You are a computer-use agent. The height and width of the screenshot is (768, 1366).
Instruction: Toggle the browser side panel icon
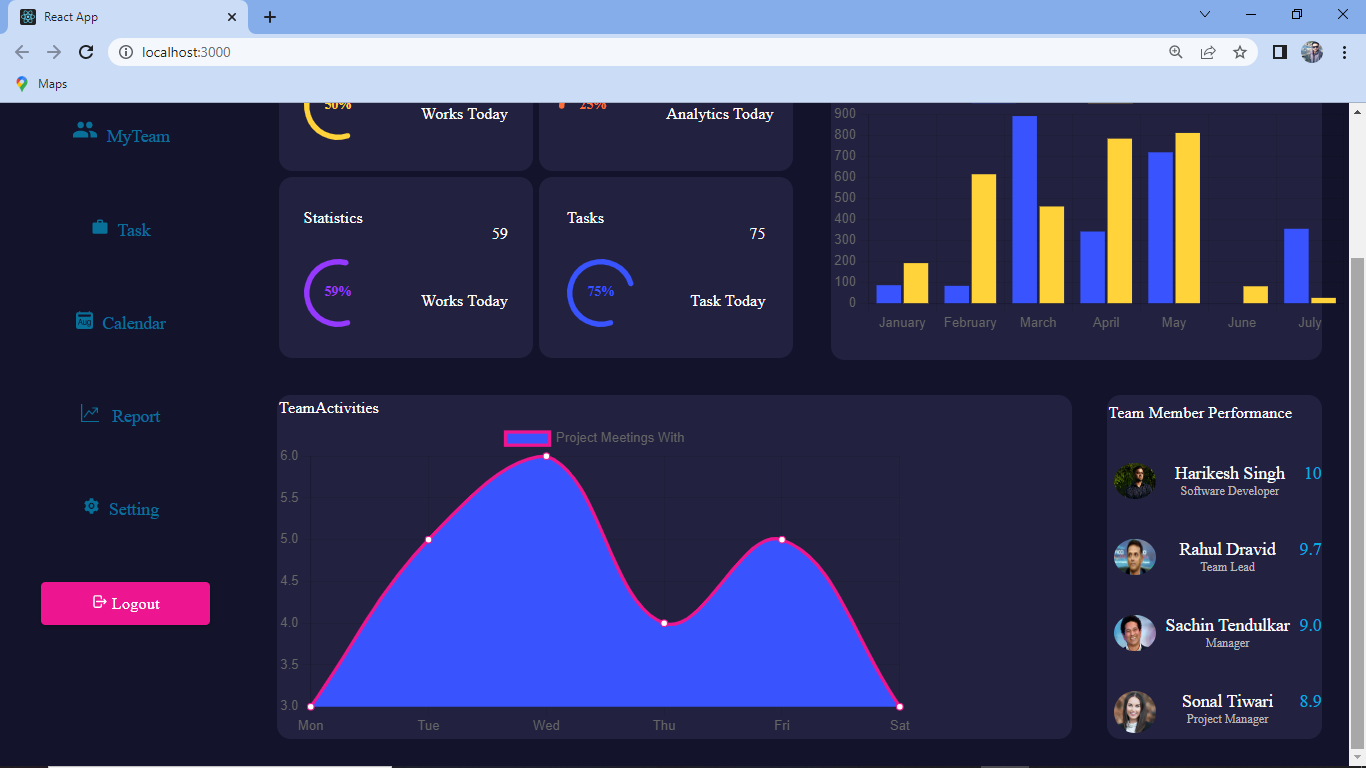[x=1279, y=52]
